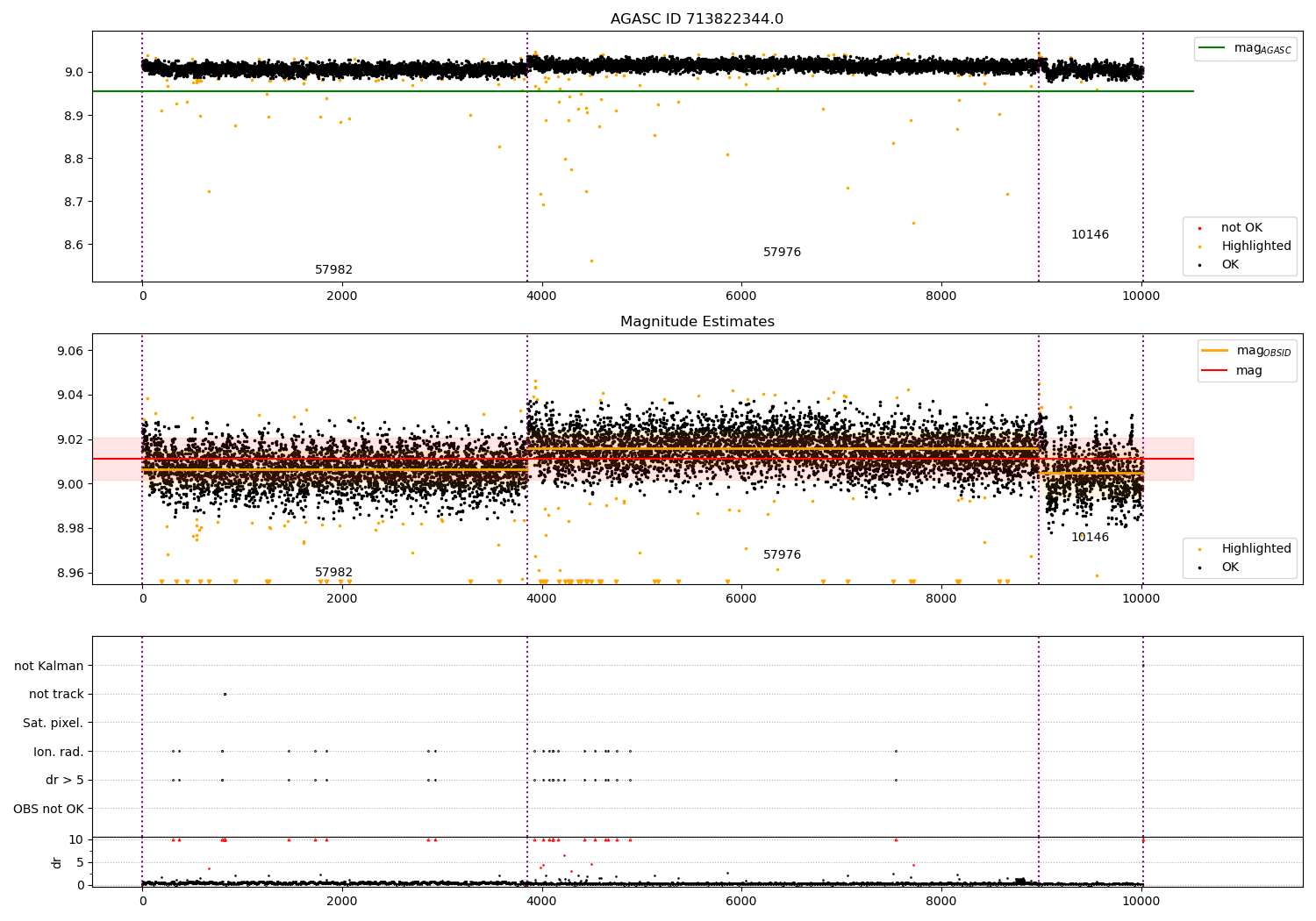Click obsid label 57982 in the middle plot
Screen dimensions: 1316x921
pyautogui.click(x=333, y=573)
